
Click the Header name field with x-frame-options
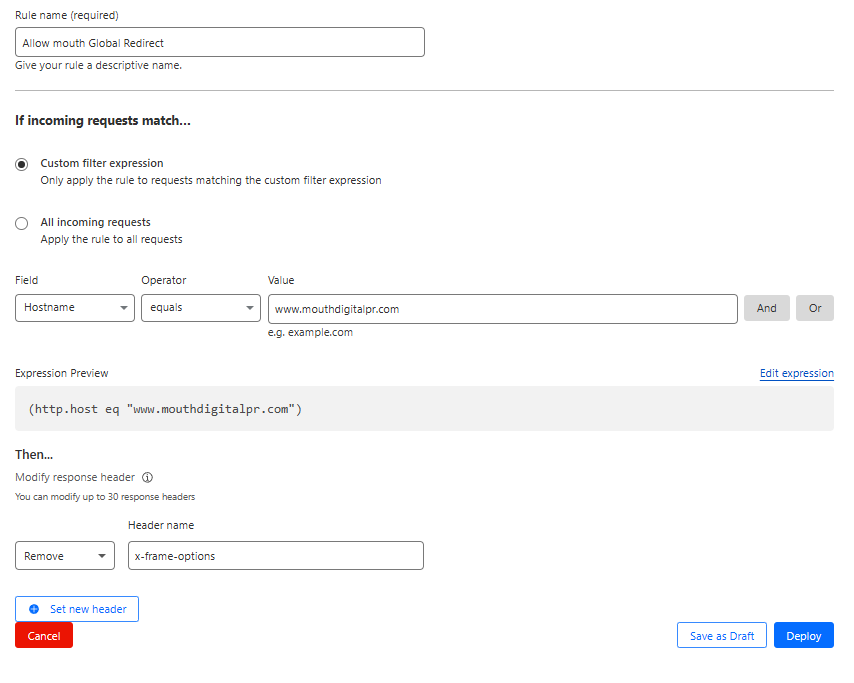(x=275, y=556)
